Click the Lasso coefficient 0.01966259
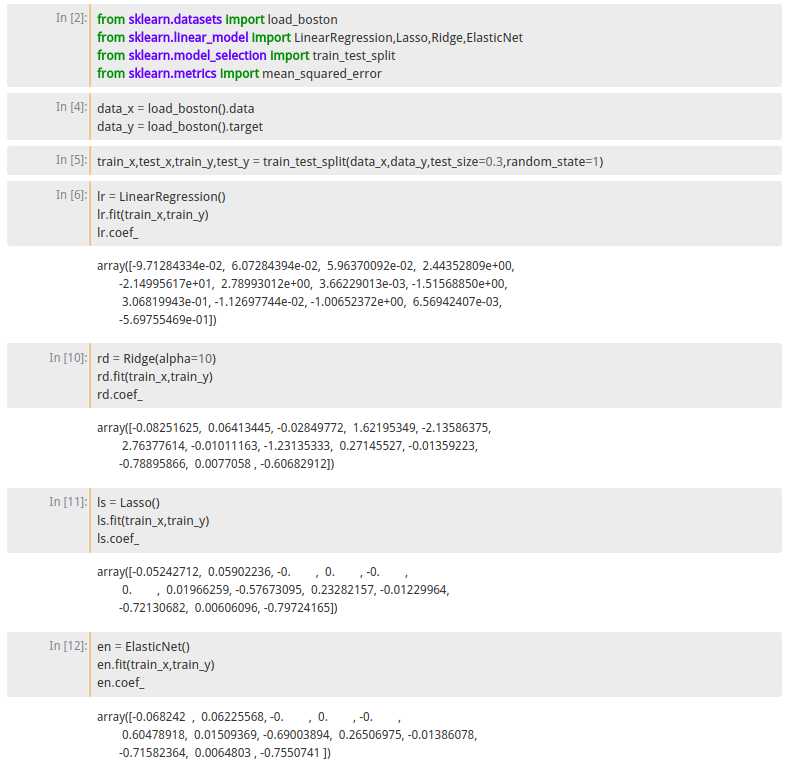Viewport: 785px width, 771px height. point(197,590)
